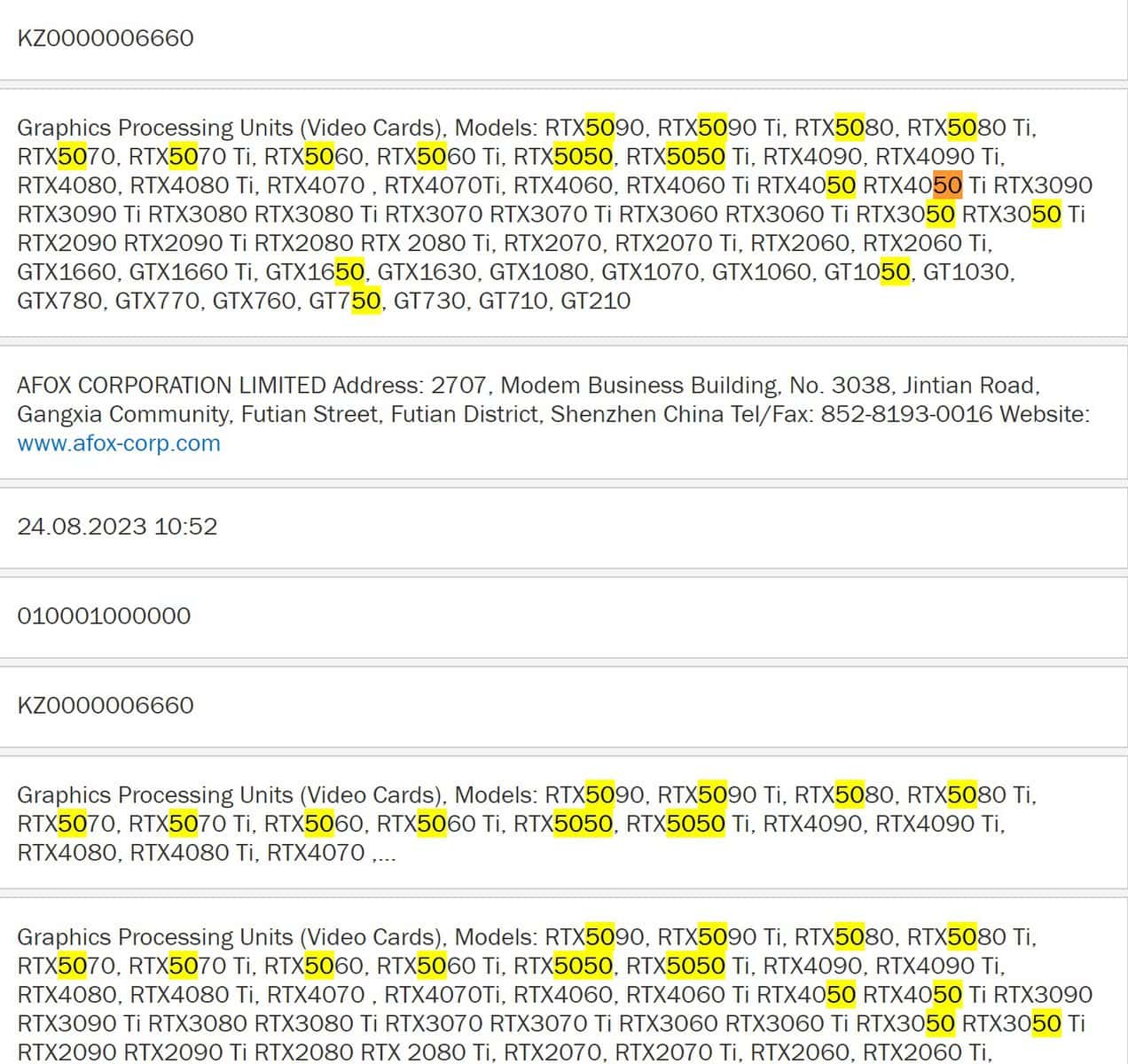Screen dimensions: 1128x1064
Task: Click GTX1630 in the first models list
Action: point(429,271)
